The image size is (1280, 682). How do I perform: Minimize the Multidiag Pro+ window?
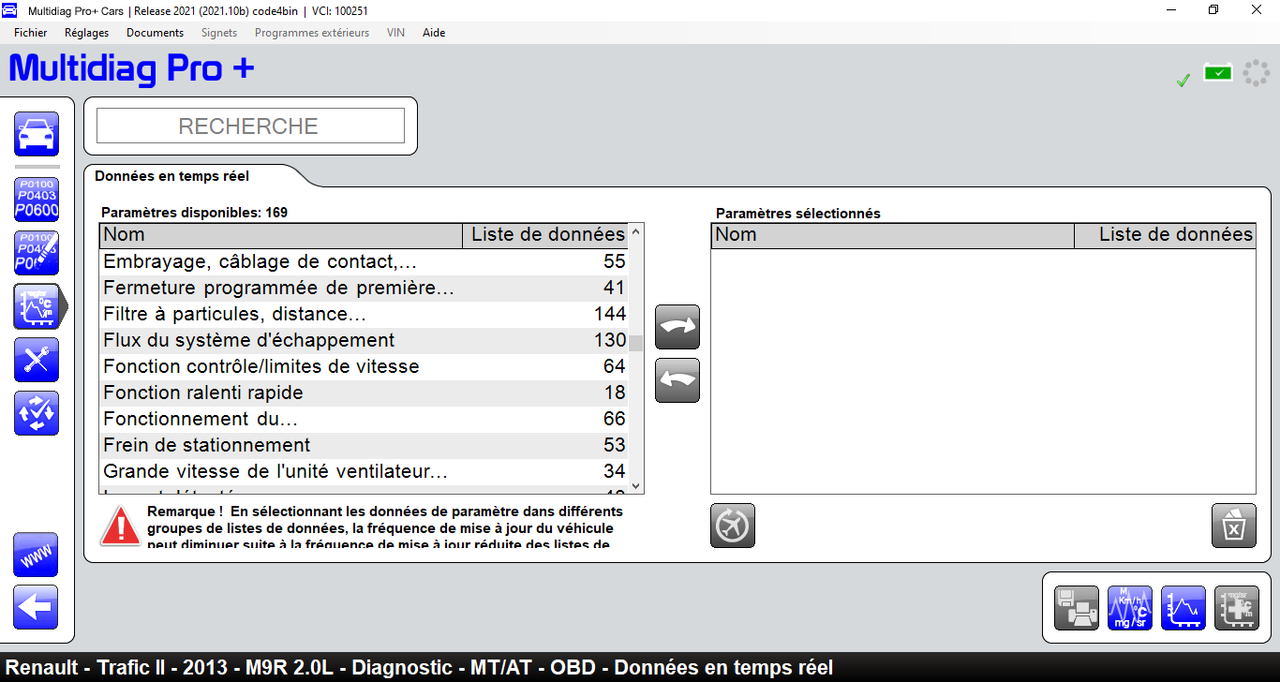click(1170, 9)
